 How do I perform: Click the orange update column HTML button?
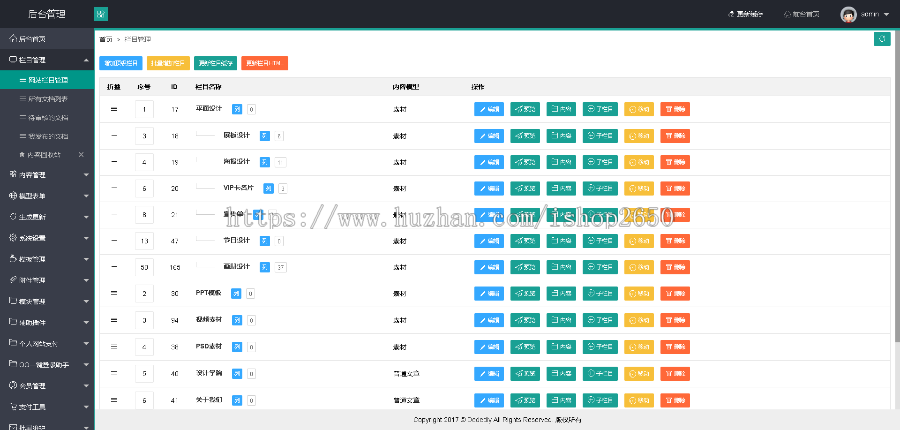(264, 63)
